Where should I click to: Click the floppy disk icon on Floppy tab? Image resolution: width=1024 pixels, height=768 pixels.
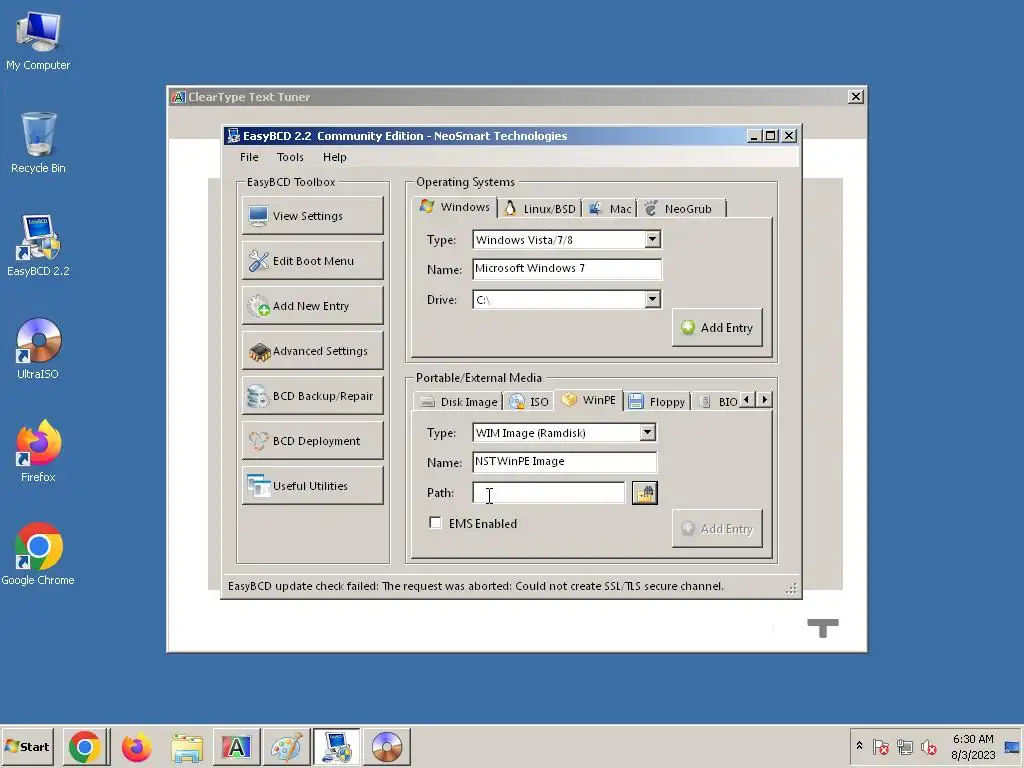[636, 401]
